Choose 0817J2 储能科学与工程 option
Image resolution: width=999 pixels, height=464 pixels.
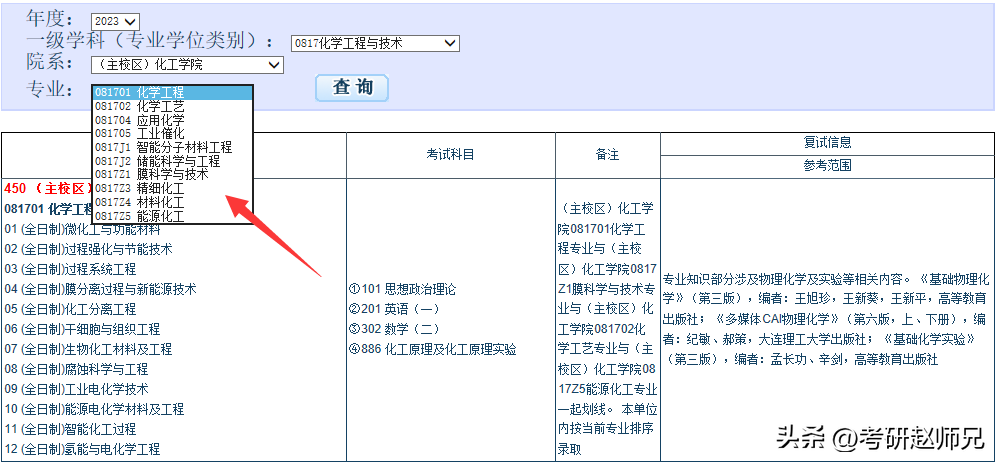[172, 161]
